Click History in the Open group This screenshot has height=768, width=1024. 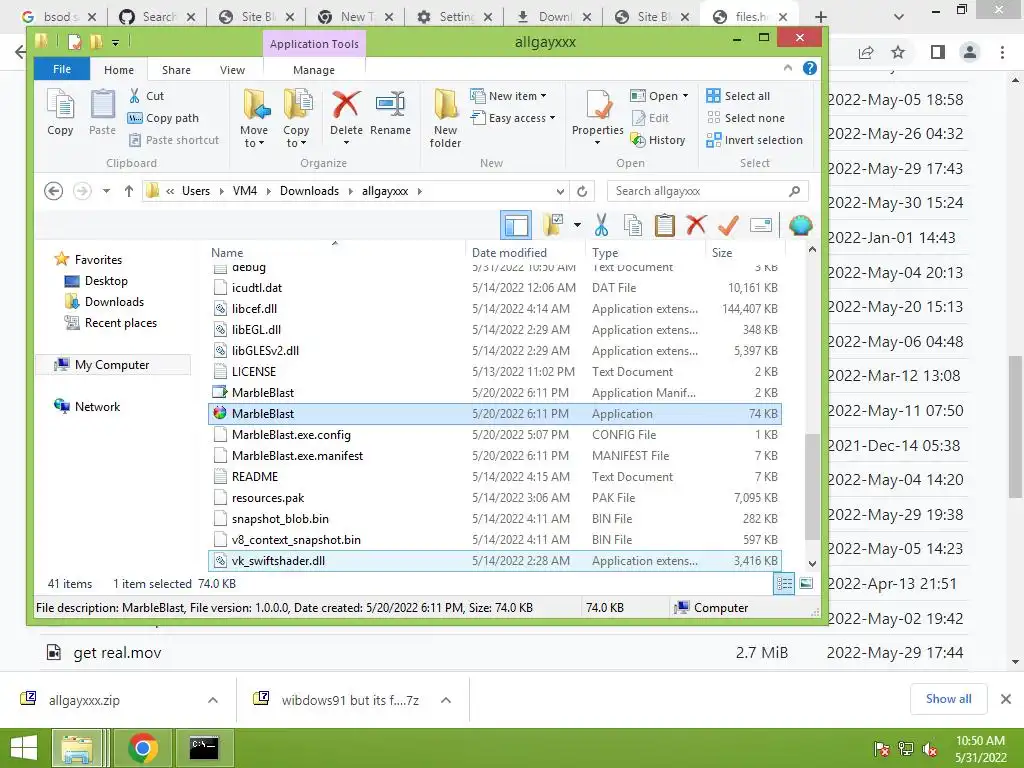[x=658, y=140]
